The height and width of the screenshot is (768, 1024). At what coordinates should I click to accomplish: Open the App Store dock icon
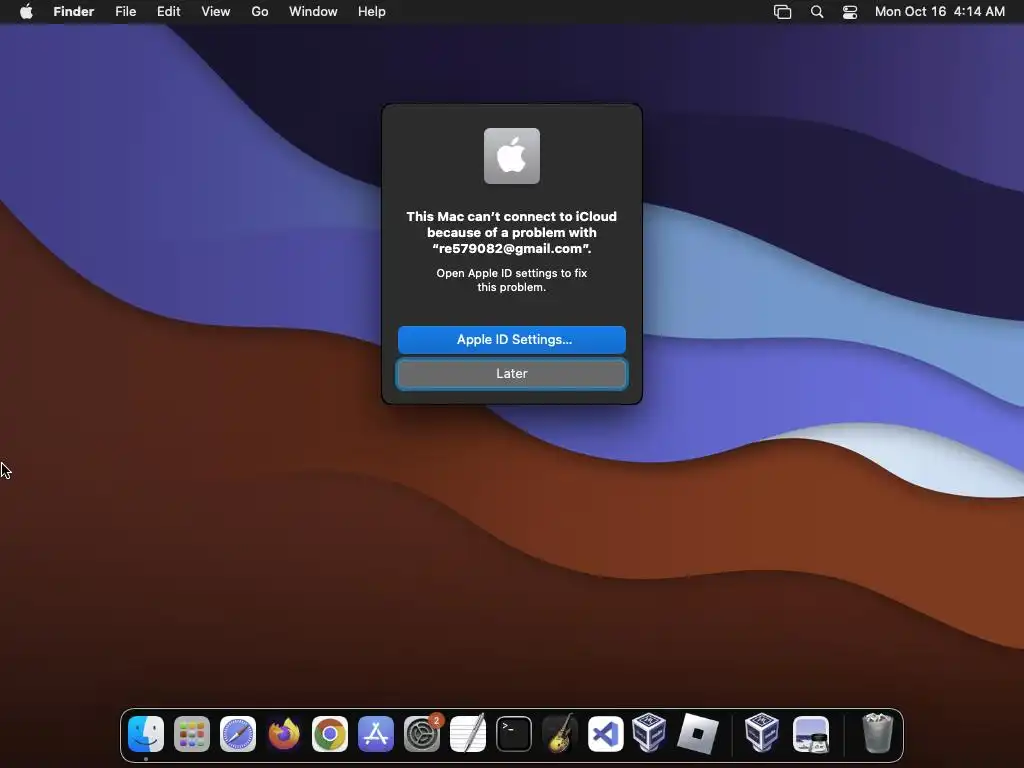point(376,734)
